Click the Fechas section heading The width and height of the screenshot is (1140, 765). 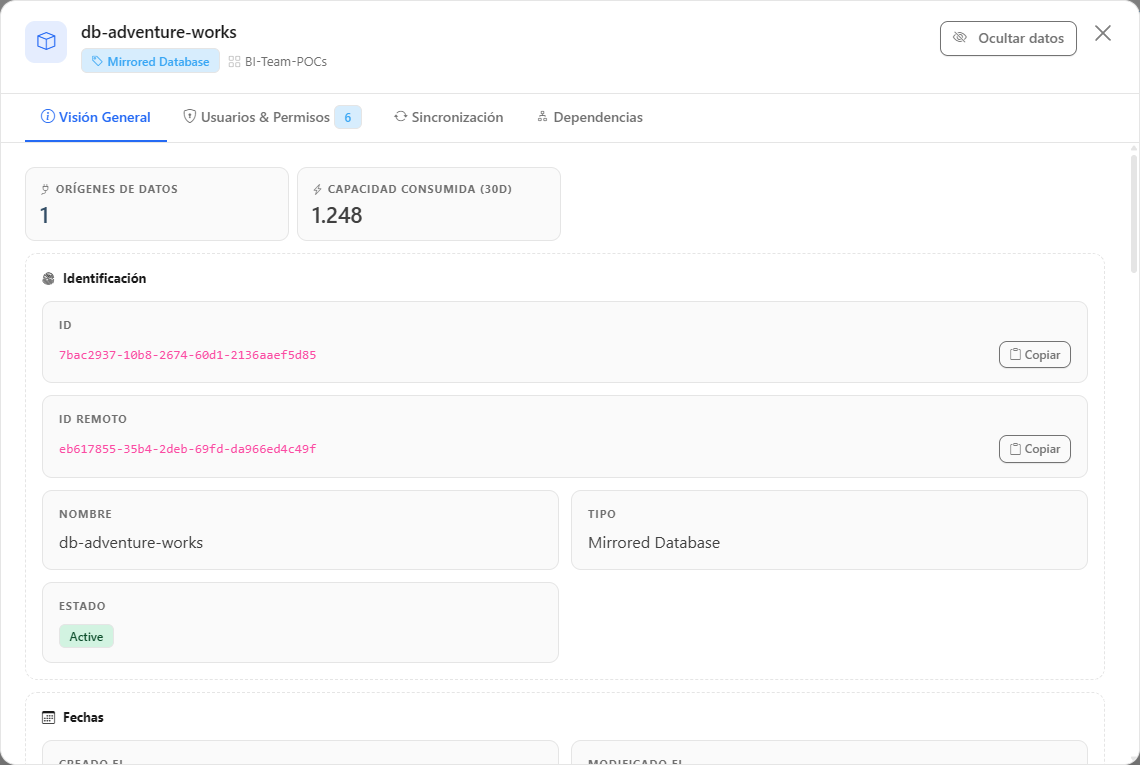(83, 718)
